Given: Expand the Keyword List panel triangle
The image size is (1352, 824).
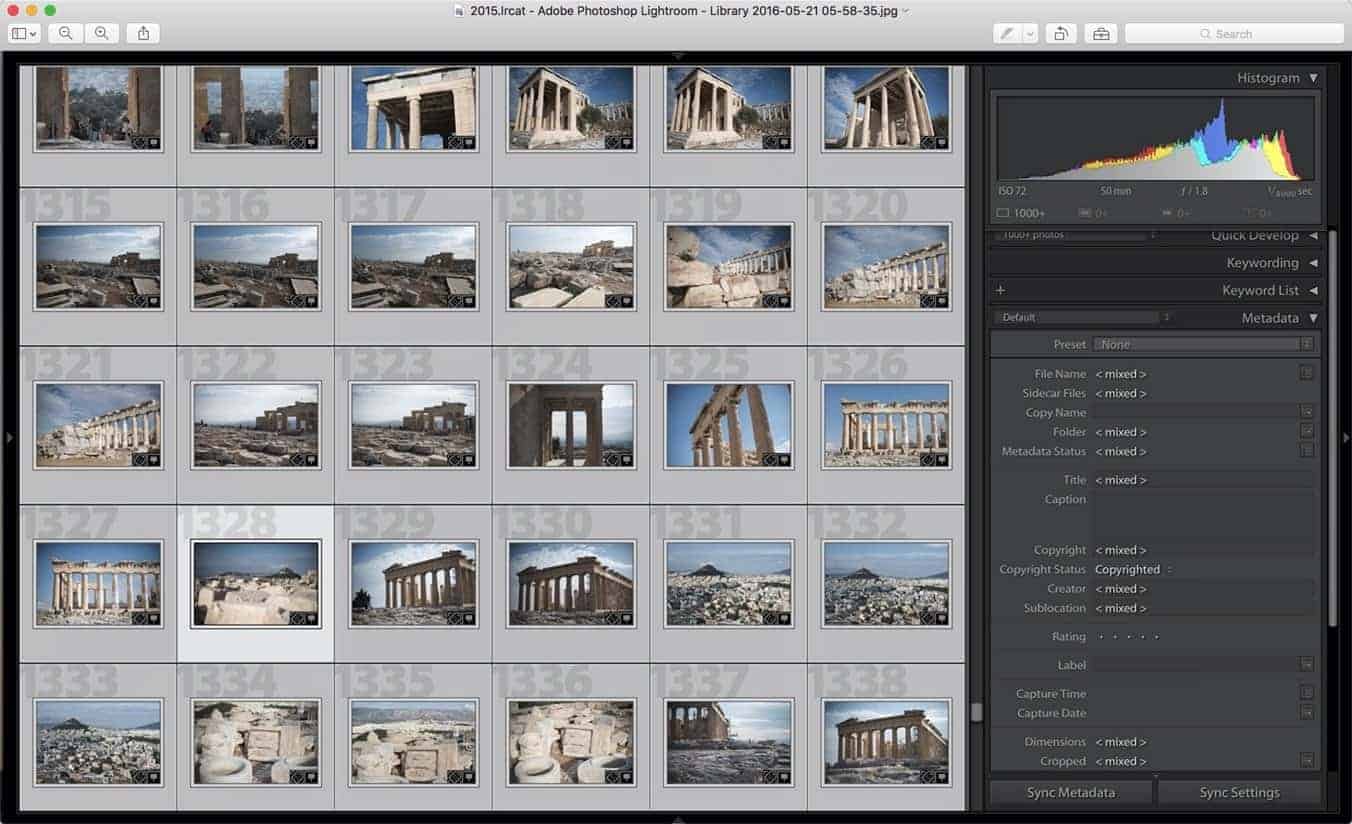Looking at the screenshot, I should (1313, 290).
